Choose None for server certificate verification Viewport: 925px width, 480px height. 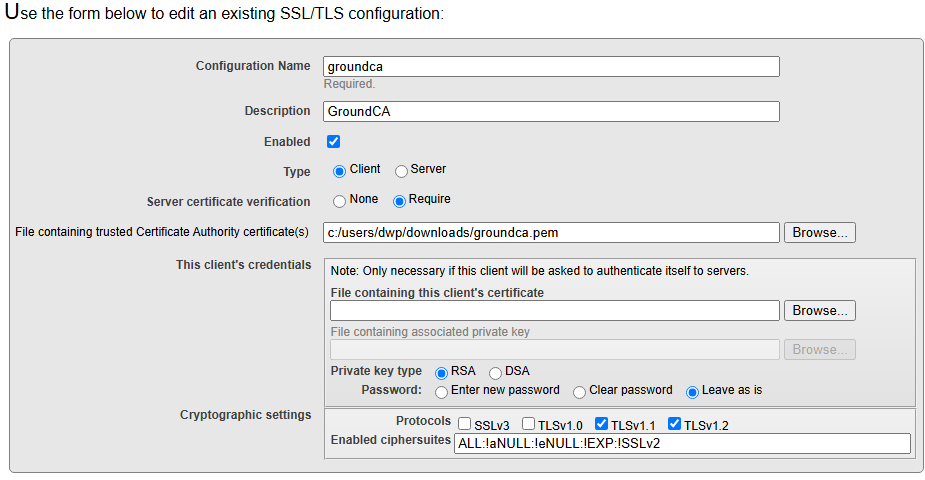tap(339, 202)
